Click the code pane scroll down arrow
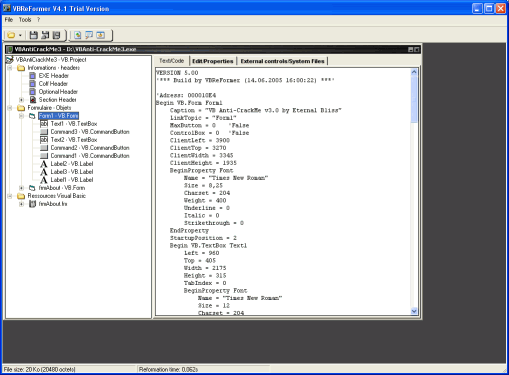 [414, 311]
